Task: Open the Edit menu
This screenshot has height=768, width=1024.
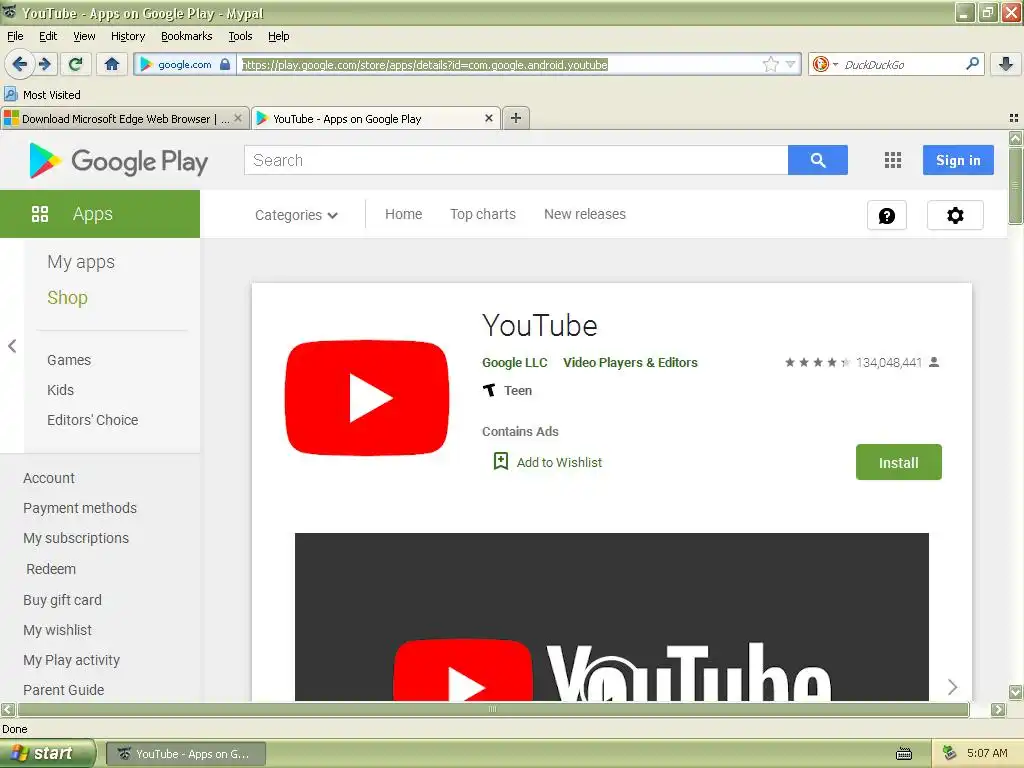Action: 48,36
